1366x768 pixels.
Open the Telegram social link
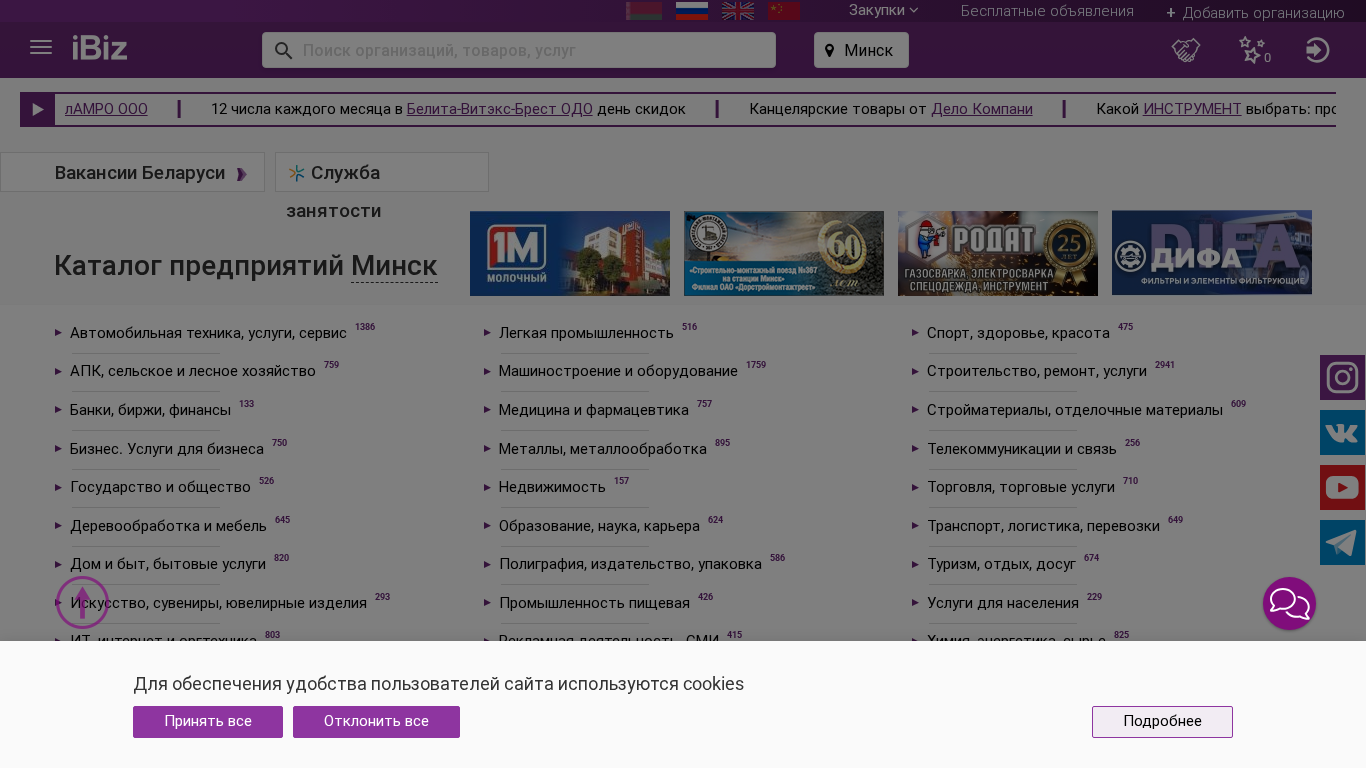tap(1342, 543)
